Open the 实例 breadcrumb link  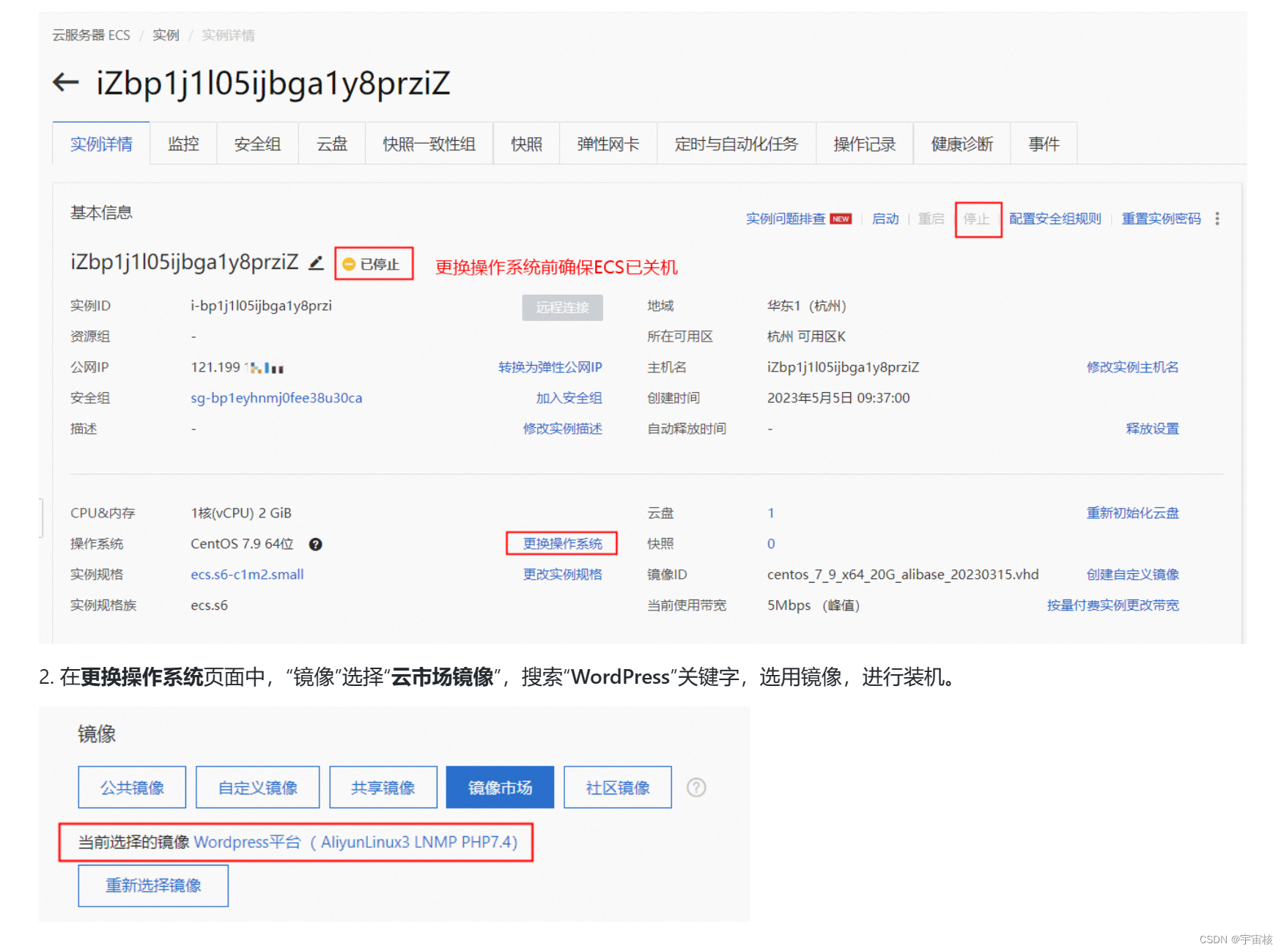(x=166, y=35)
